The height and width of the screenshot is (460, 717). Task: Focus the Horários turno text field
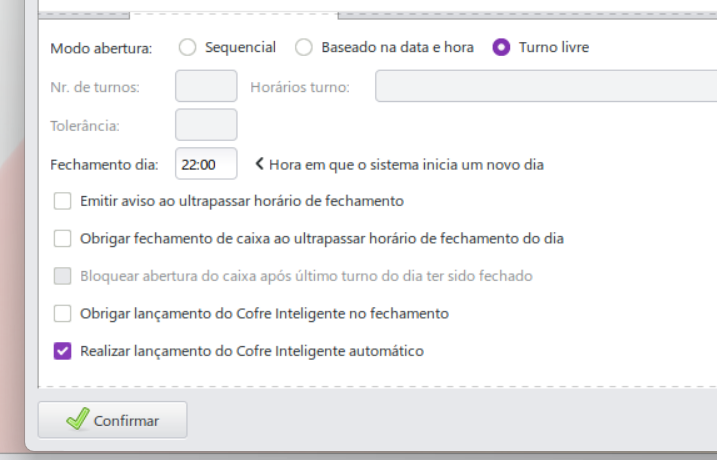point(545,86)
